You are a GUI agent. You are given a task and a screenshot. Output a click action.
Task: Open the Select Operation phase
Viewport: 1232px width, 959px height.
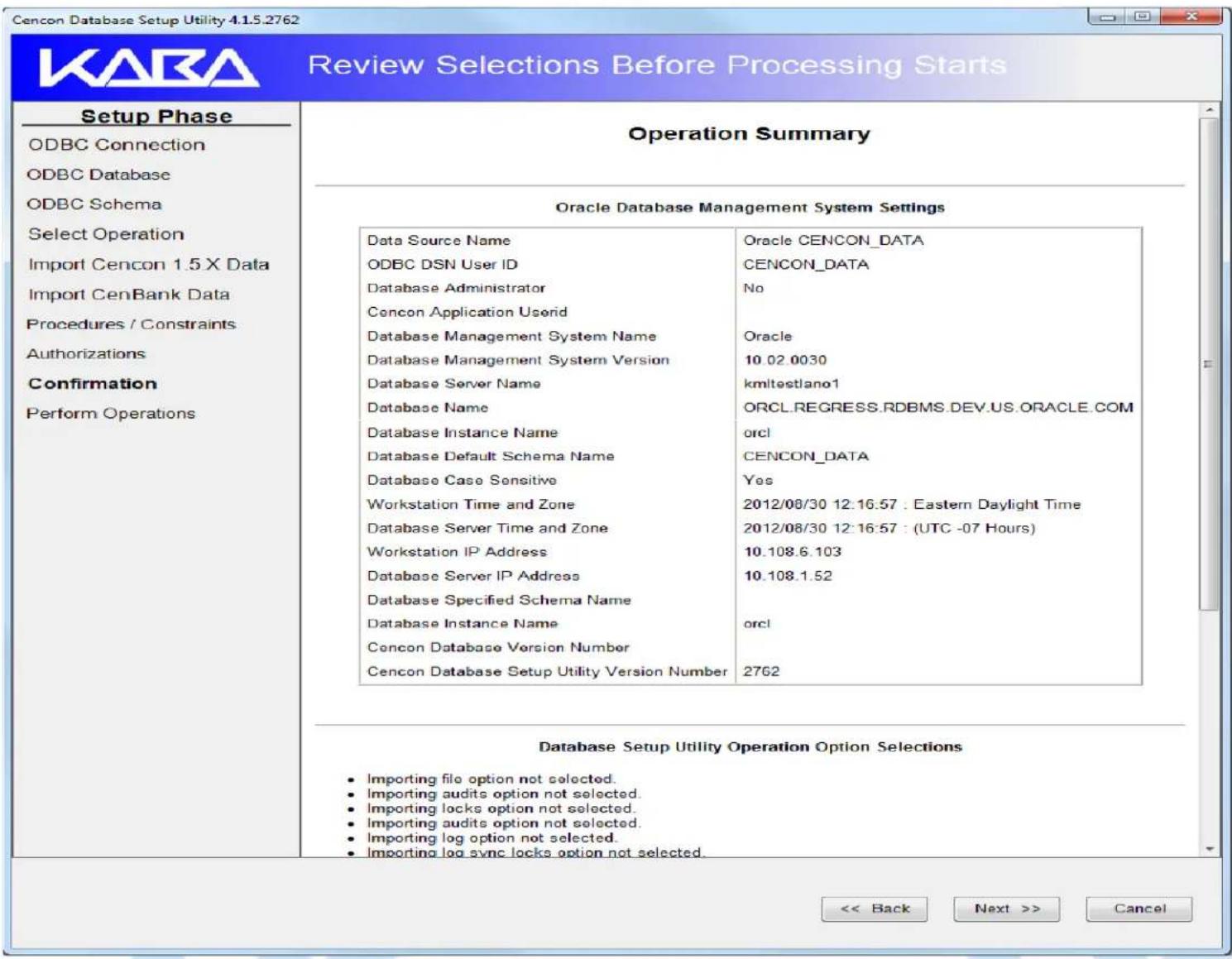[x=106, y=234]
